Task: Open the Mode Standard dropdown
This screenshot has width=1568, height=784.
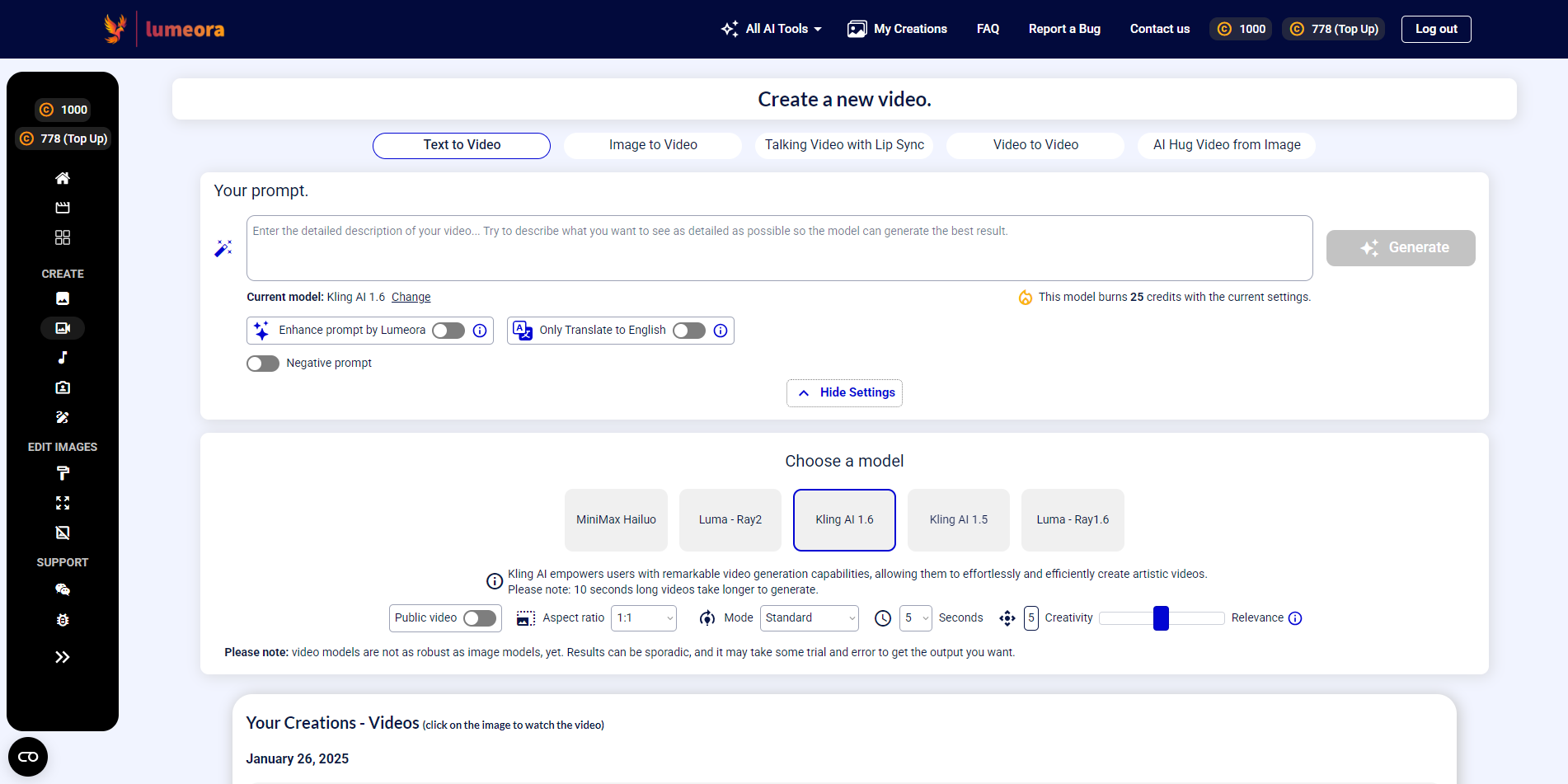Action: click(x=810, y=618)
